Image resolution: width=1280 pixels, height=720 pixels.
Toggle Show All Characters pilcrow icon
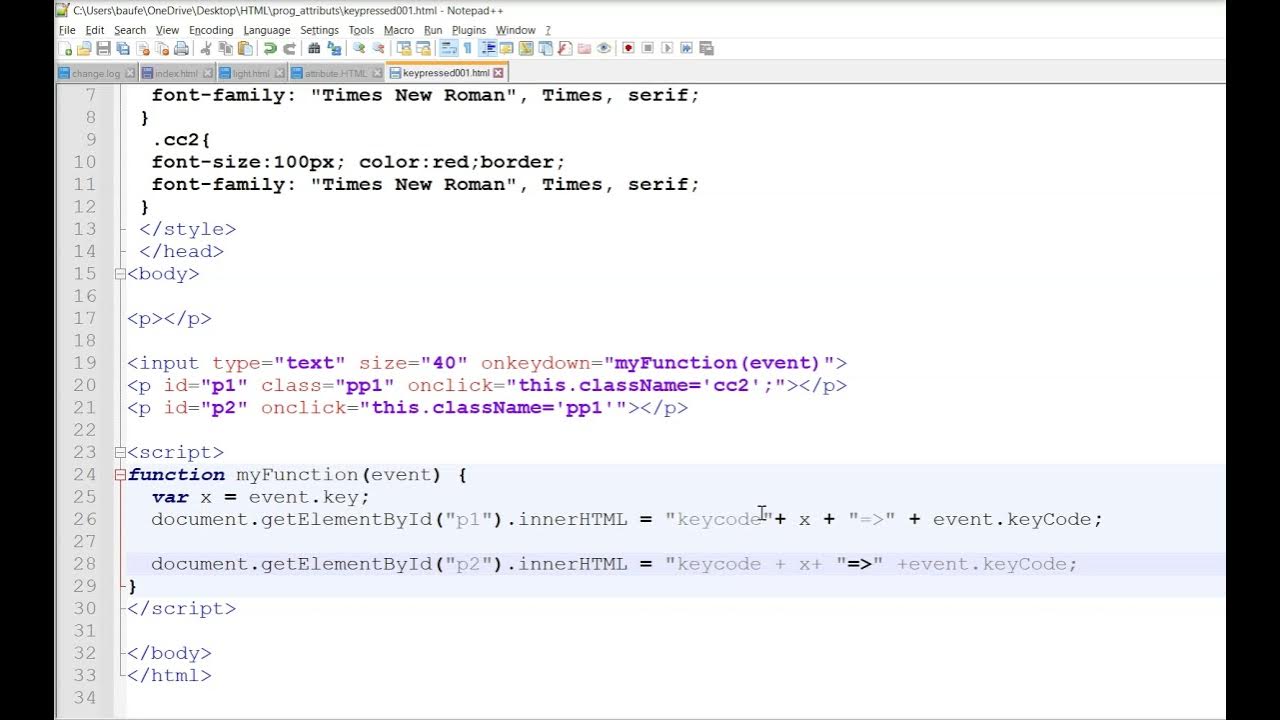pyautogui.click(x=468, y=48)
